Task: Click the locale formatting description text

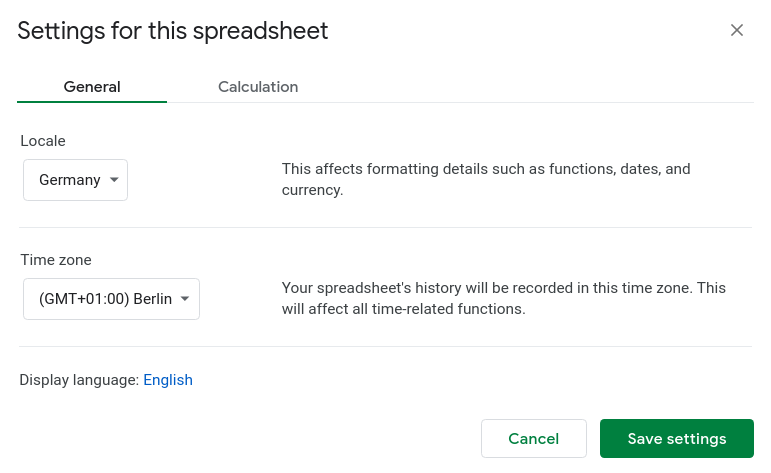Action: (x=486, y=179)
